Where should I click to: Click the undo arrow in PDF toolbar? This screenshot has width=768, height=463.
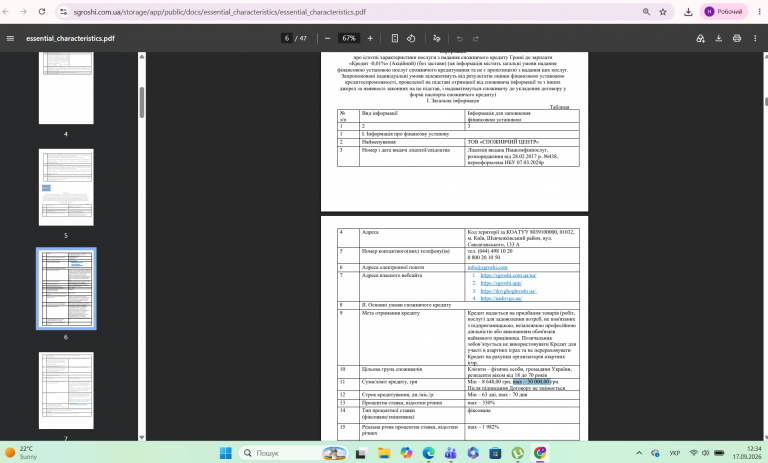459,38
